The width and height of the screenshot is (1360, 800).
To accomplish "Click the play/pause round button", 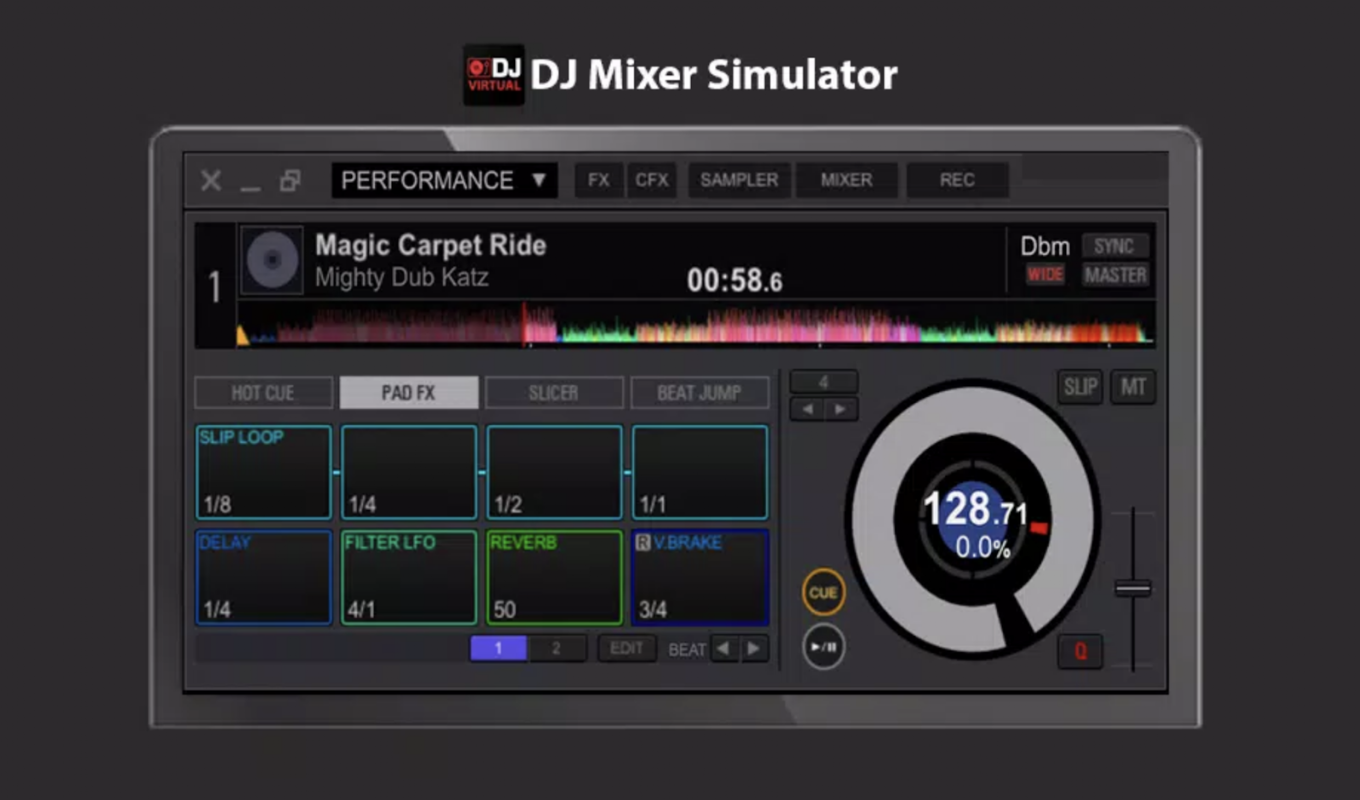I will [824, 647].
